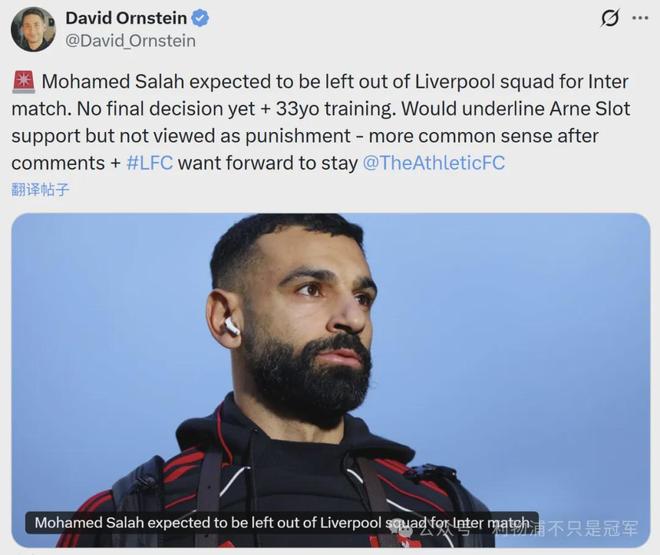This screenshot has width=660, height=555.
Task: Click the watermark text 不只是冠军
Action: [x=593, y=529]
